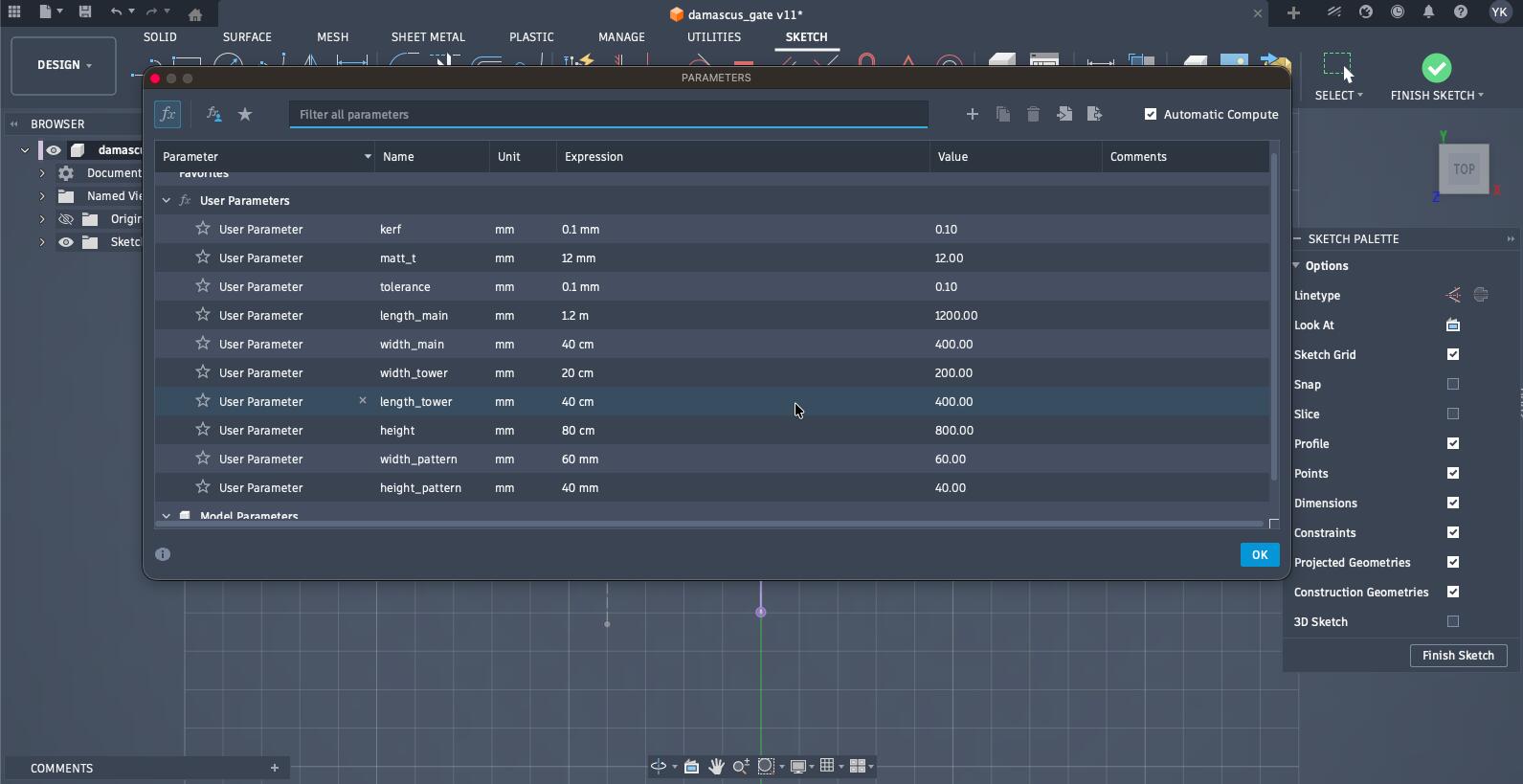Screen dimensions: 1523x784
Task: Uncheck the Profile checkbox
Action: tap(1453, 443)
